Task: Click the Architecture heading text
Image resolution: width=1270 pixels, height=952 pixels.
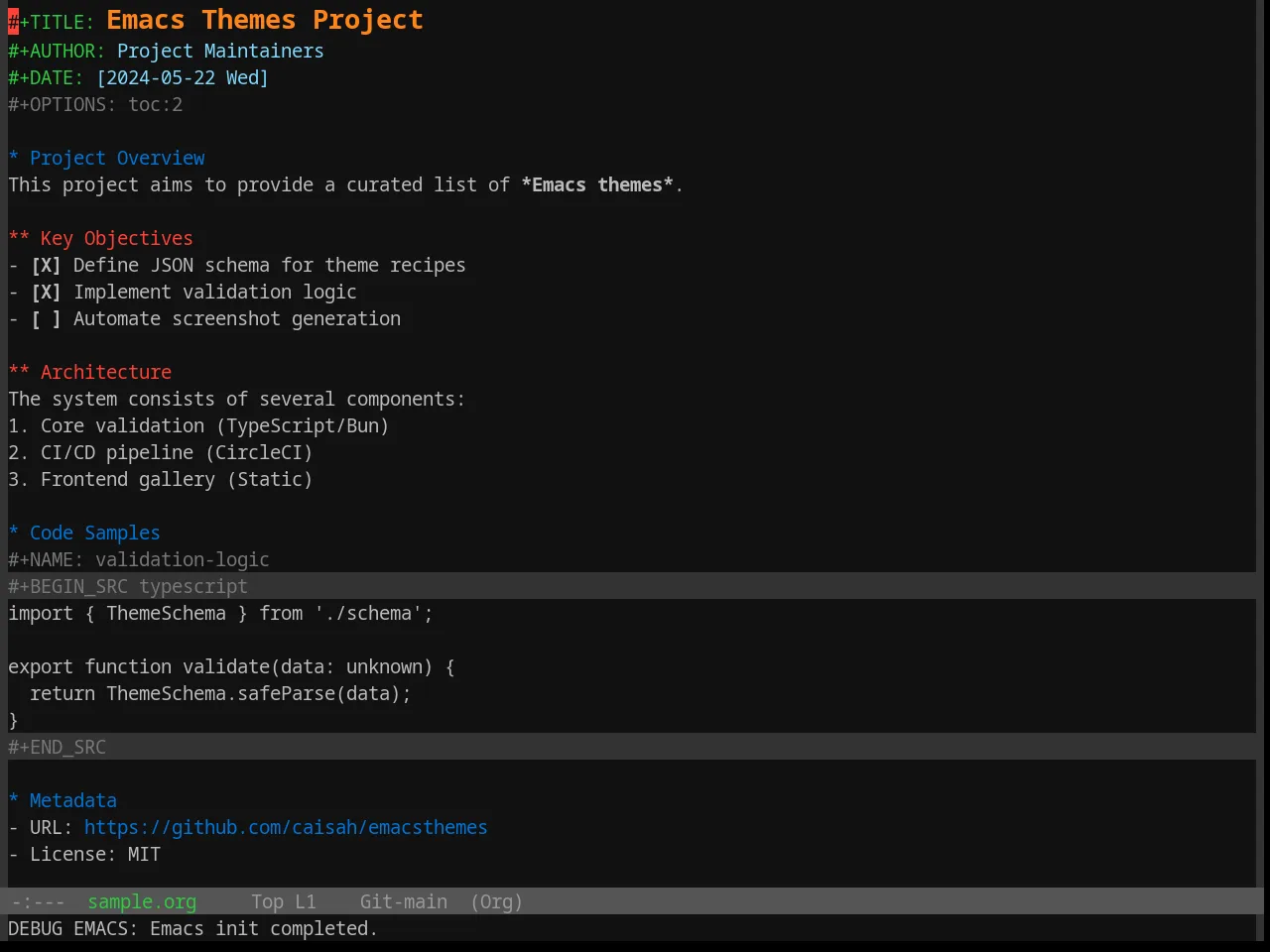Action: pyautogui.click(x=106, y=373)
